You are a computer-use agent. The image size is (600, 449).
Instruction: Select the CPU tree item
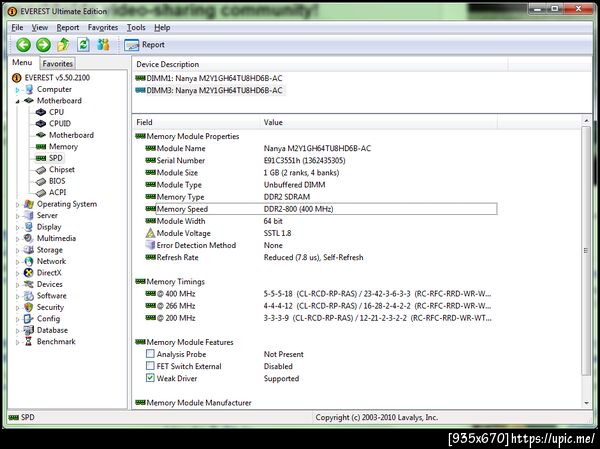[56, 112]
